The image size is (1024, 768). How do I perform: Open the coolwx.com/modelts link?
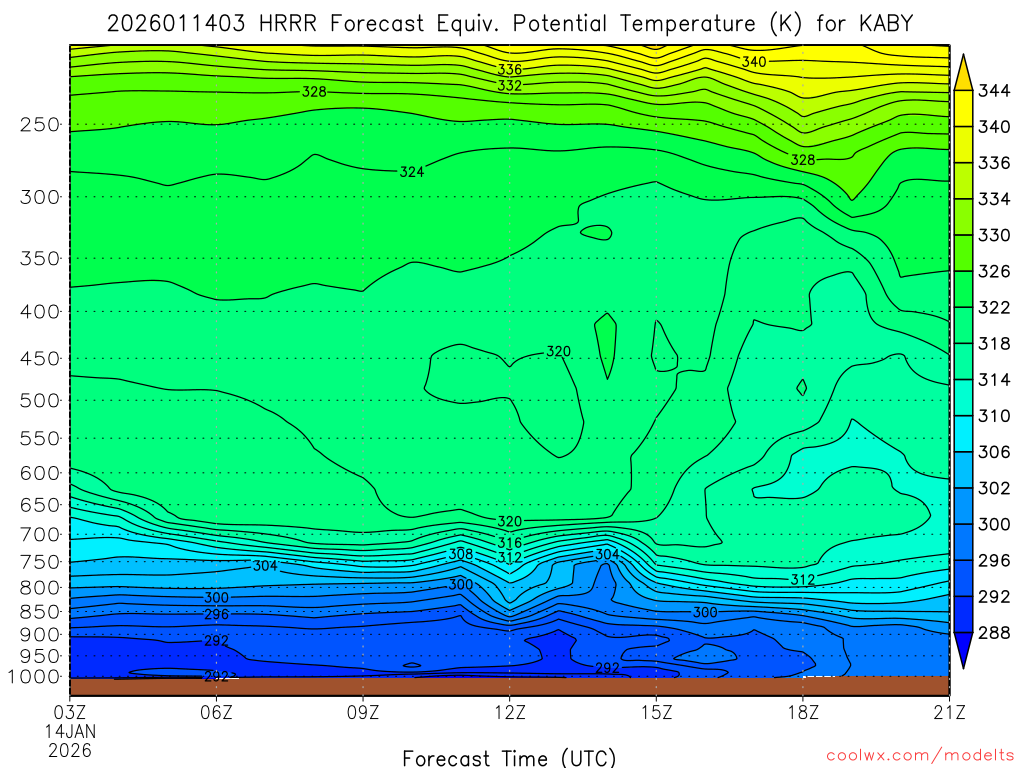(x=920, y=755)
